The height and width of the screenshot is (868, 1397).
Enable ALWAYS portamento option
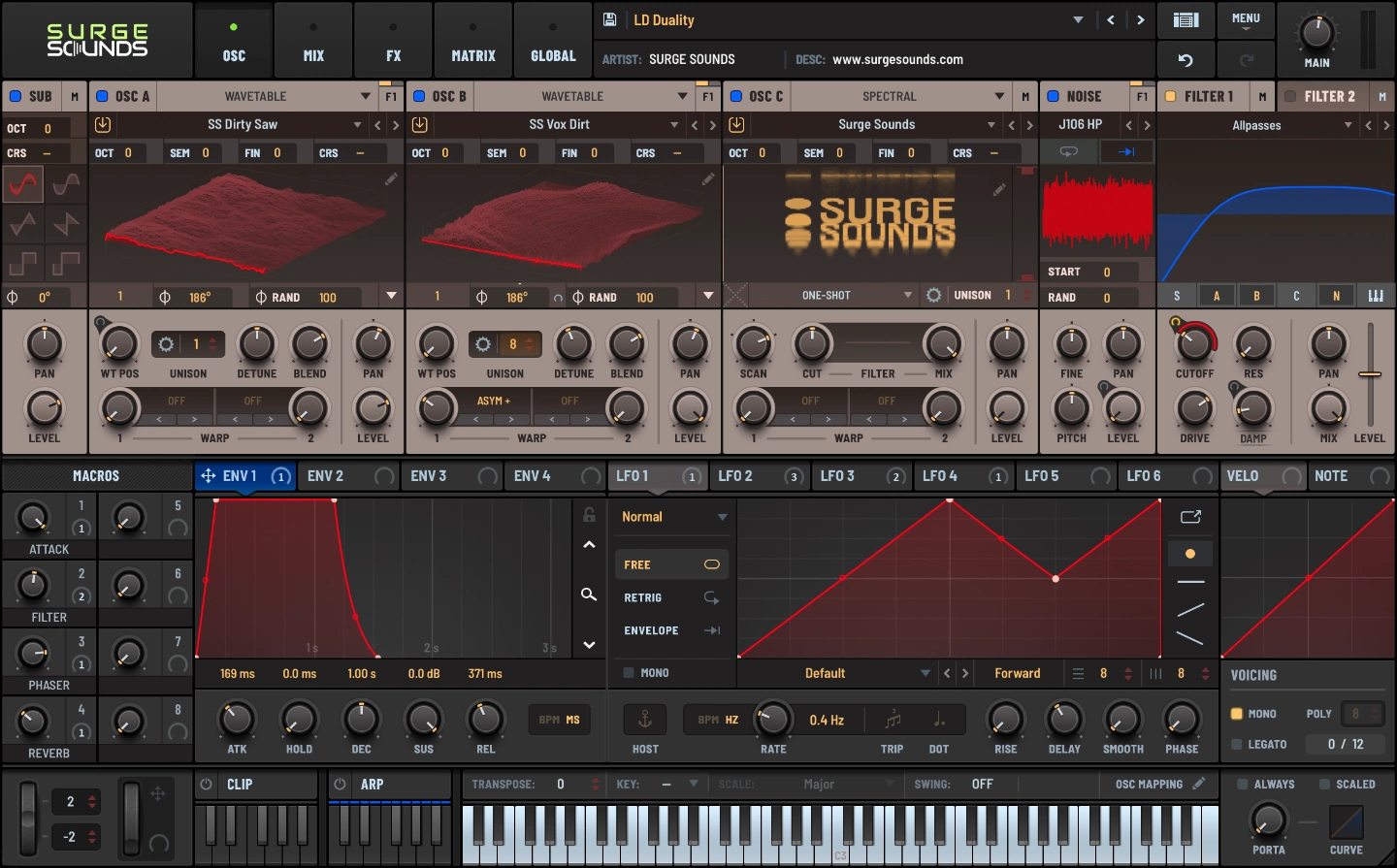click(1242, 784)
